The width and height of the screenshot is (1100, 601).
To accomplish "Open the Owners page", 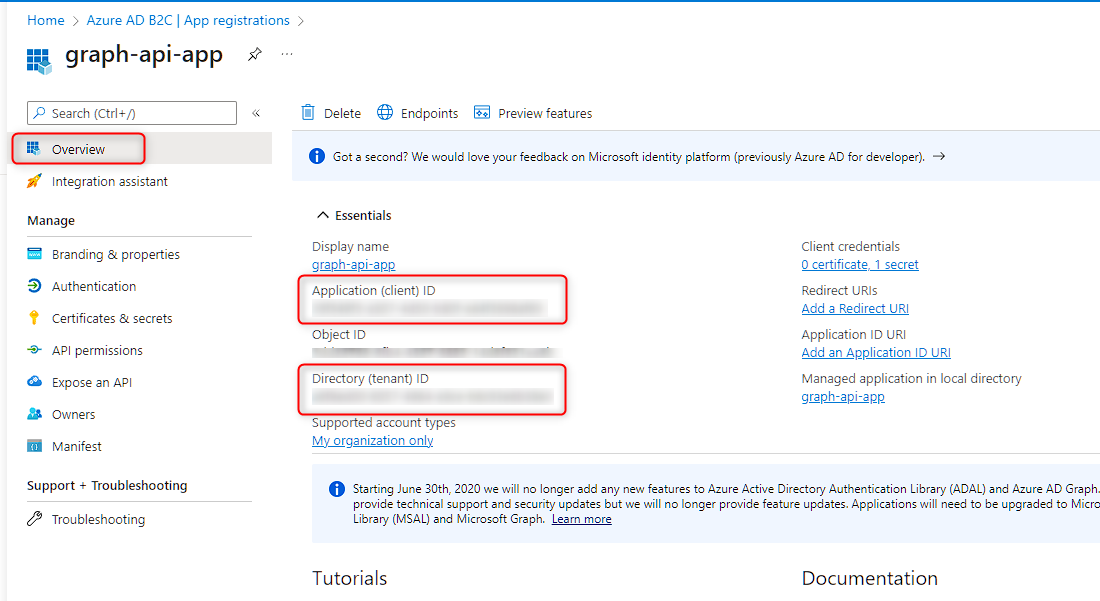I will [x=74, y=414].
